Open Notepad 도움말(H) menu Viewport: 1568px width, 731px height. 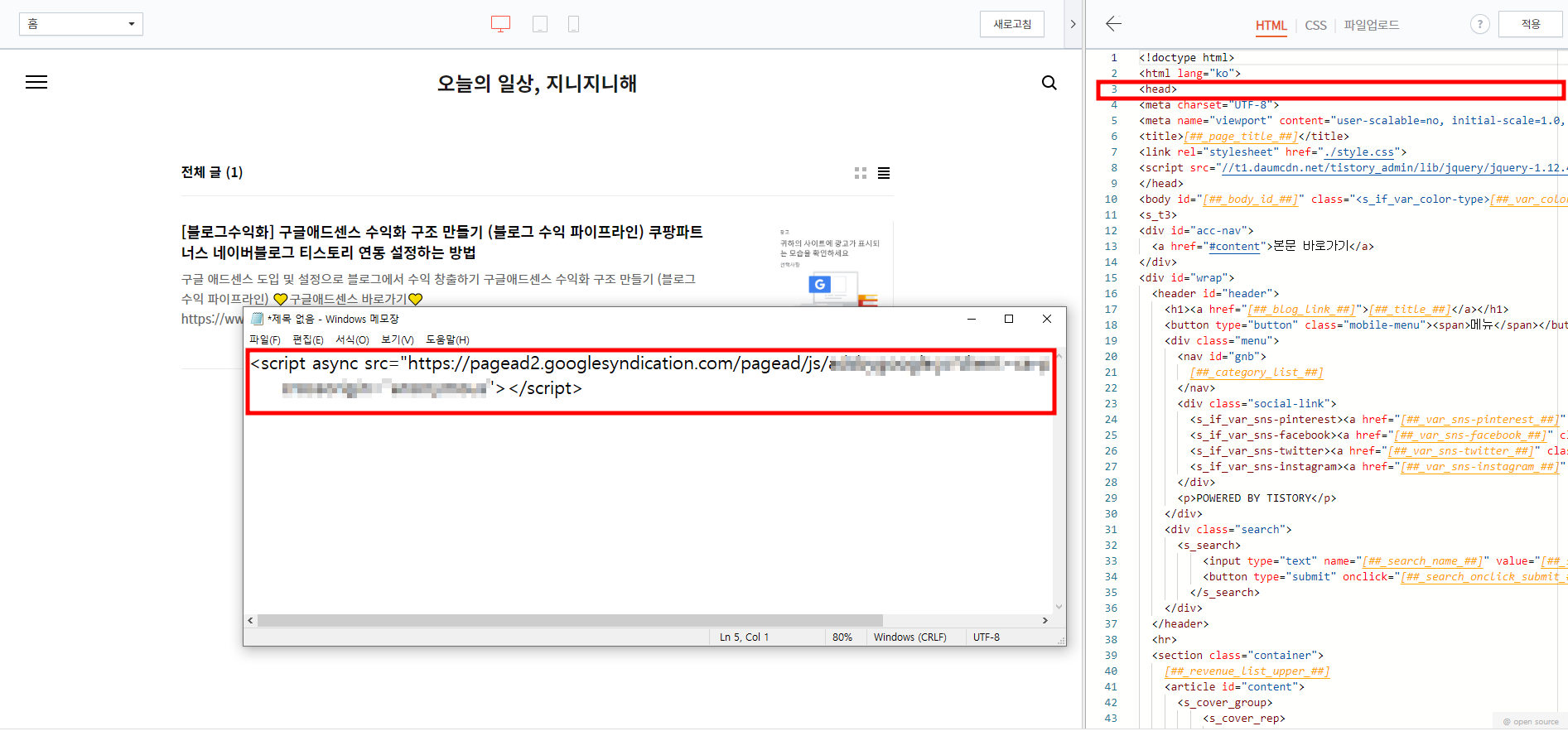point(447,339)
